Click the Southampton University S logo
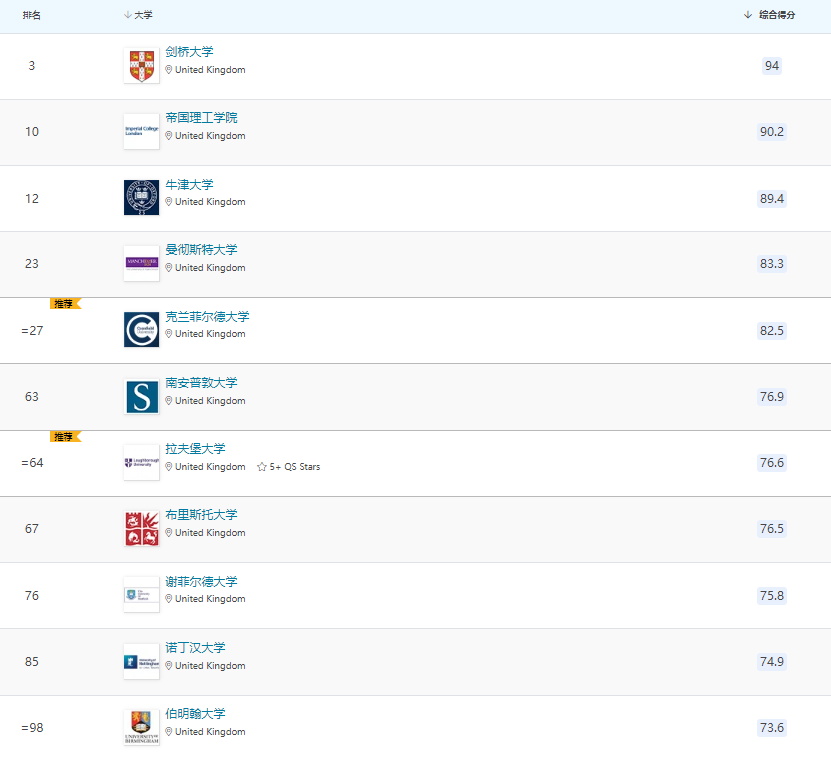The width and height of the screenshot is (831, 758). coord(141,397)
